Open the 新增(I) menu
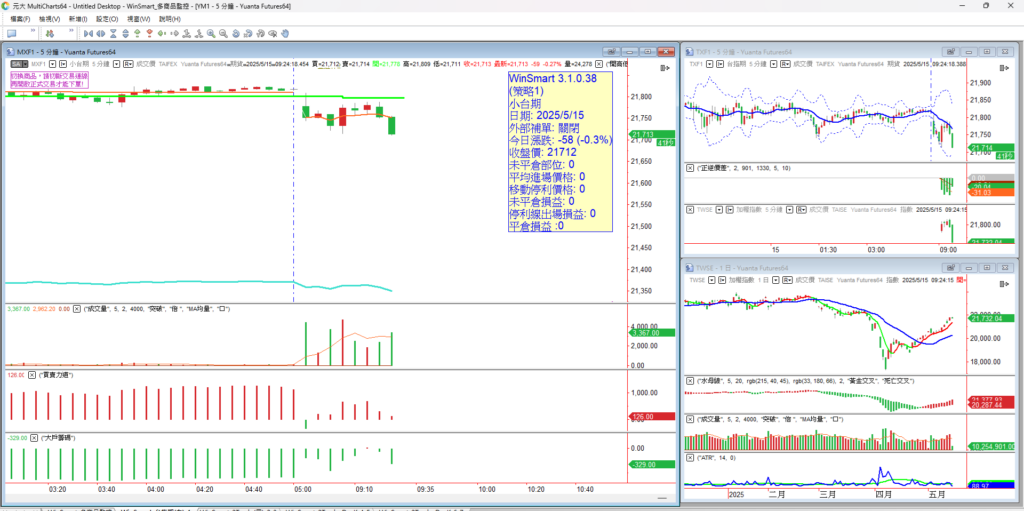Image resolution: width=1024 pixels, height=511 pixels. (x=77, y=19)
